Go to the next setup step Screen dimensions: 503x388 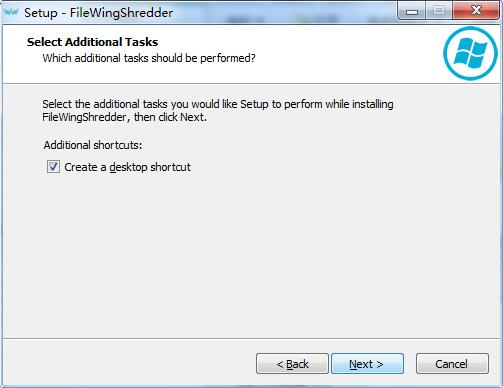click(x=367, y=364)
